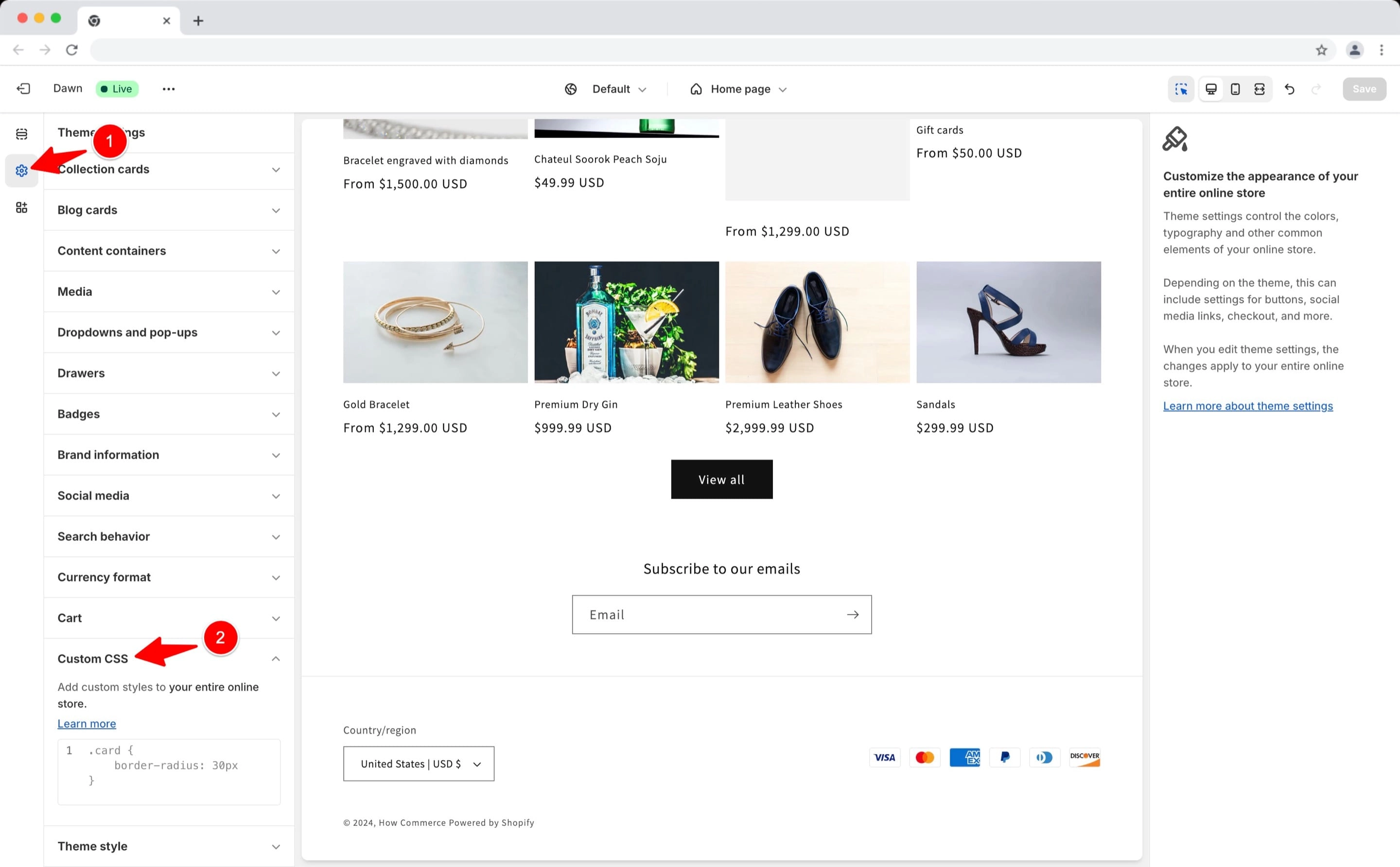Image resolution: width=1400 pixels, height=867 pixels.
Task: Click the globe market icon
Action: [x=571, y=89]
